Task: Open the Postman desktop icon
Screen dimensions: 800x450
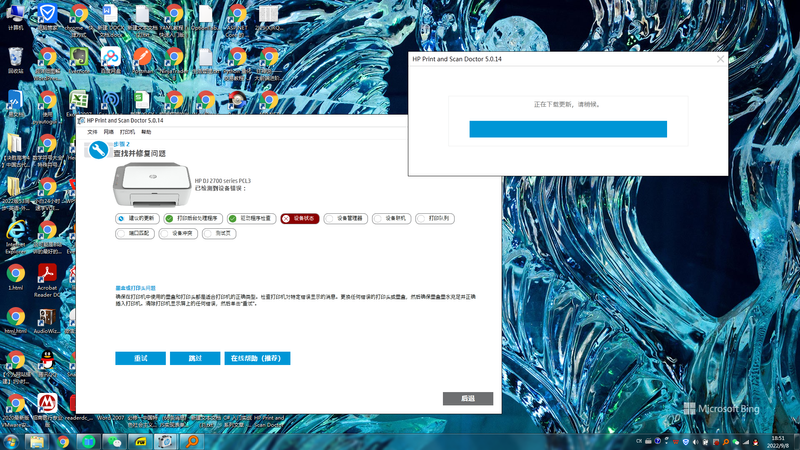Action: click(142, 60)
